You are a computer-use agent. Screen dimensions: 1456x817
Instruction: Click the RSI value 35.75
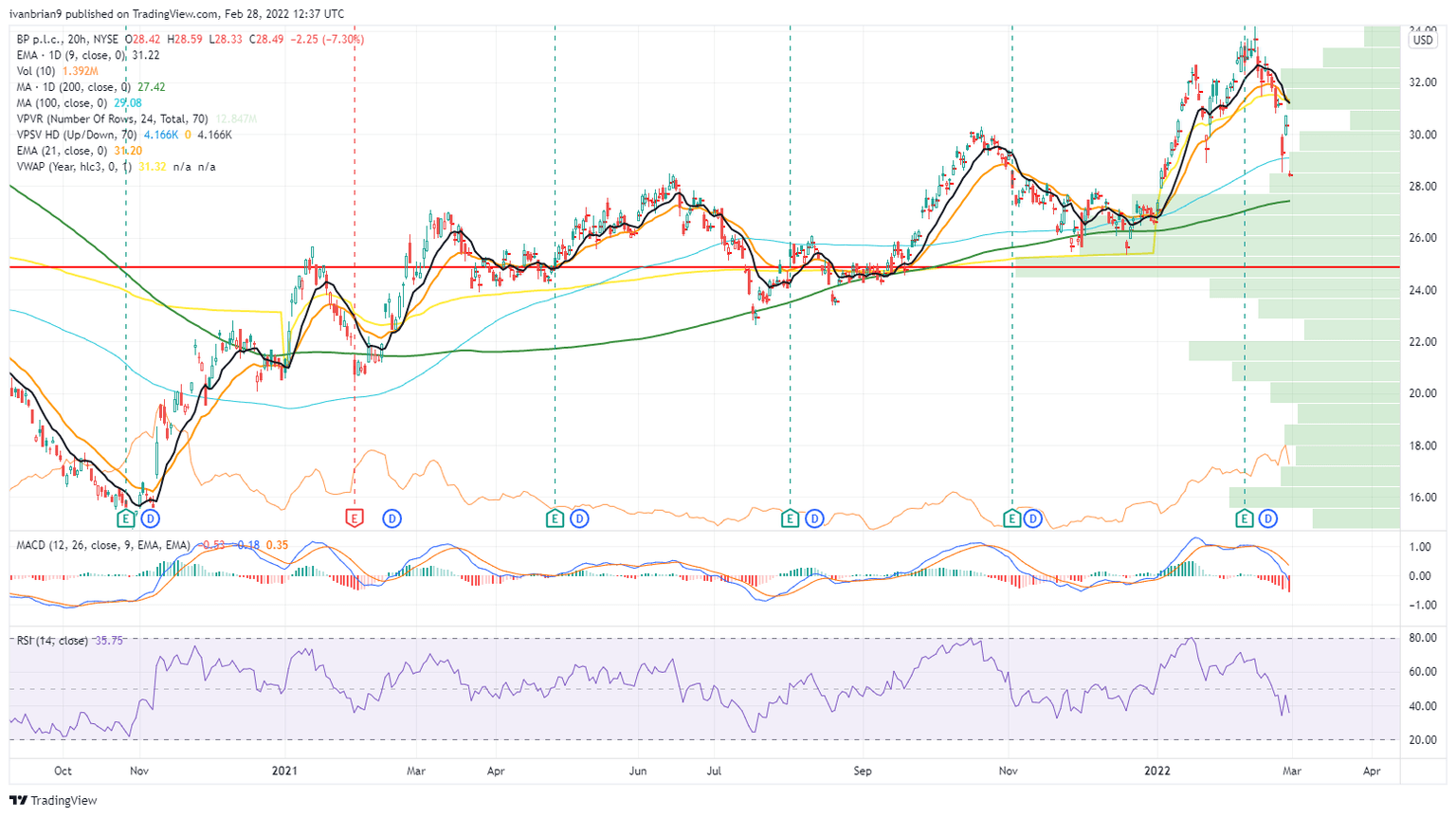(110, 641)
